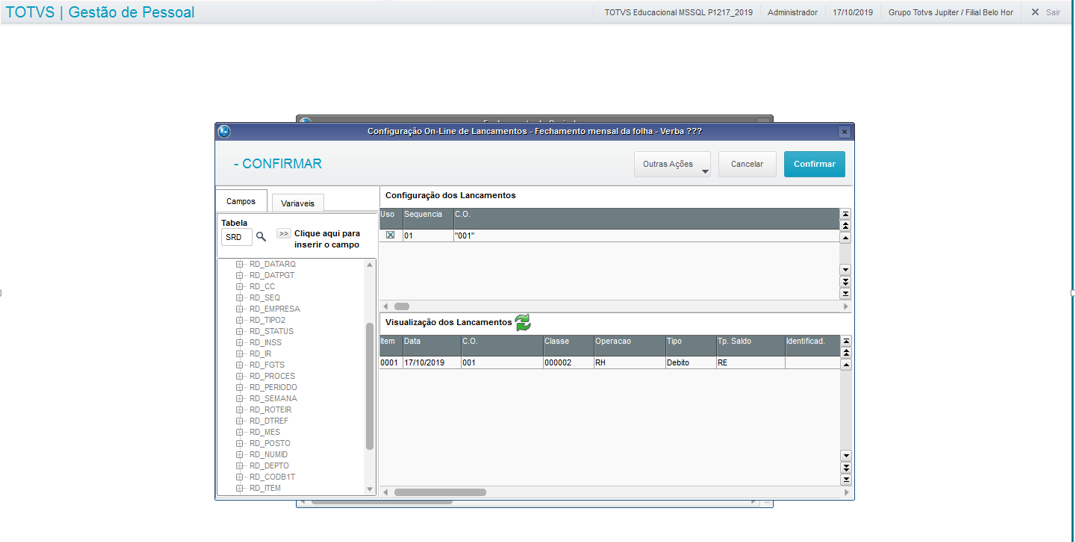This screenshot has width=1075, height=542.
Task: Click down arrow of field tree scrollbar
Action: (370, 489)
